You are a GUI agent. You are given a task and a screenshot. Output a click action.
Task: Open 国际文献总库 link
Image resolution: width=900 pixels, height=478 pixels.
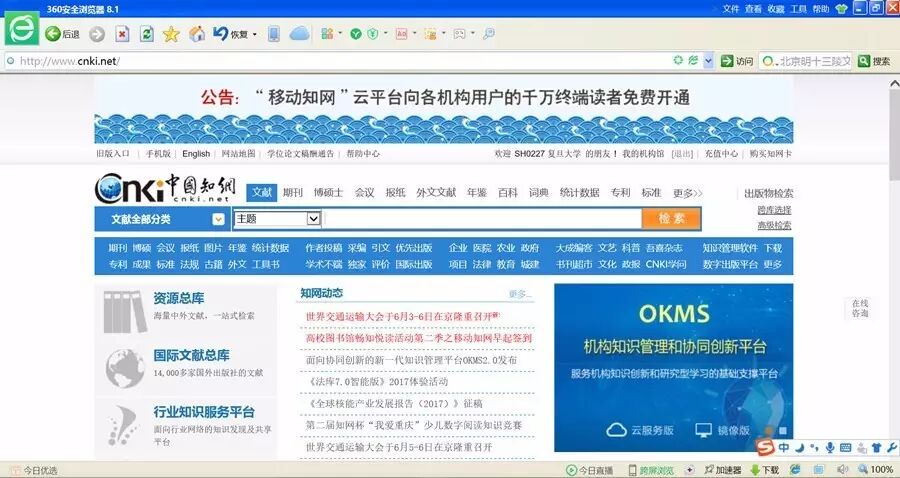[x=191, y=355]
